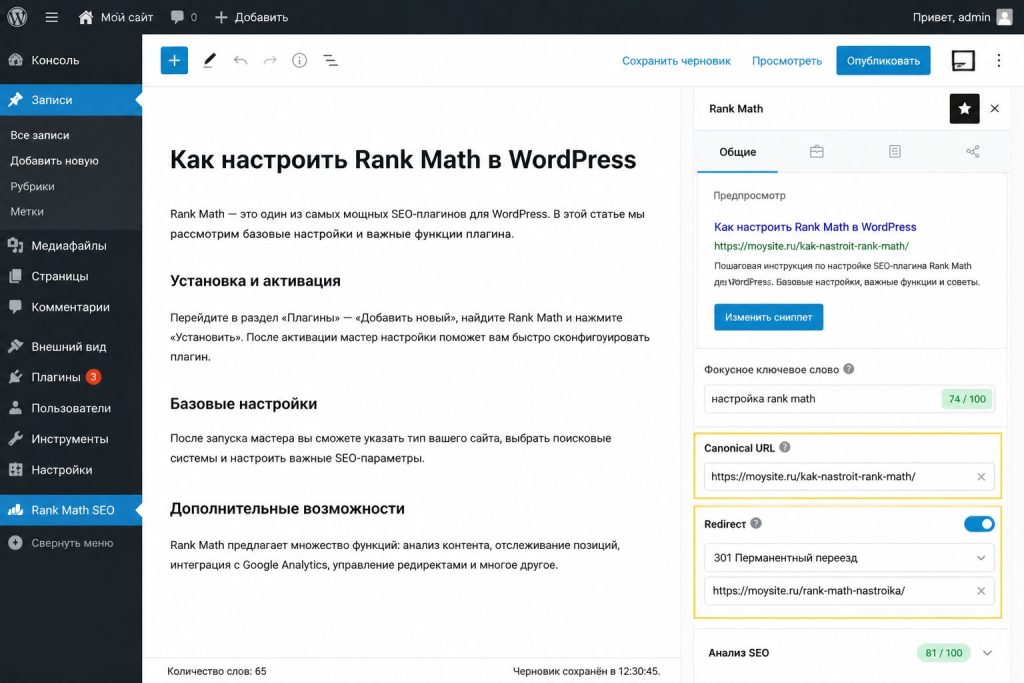Click the undo arrow
This screenshot has height=683, width=1024.
click(x=240, y=61)
